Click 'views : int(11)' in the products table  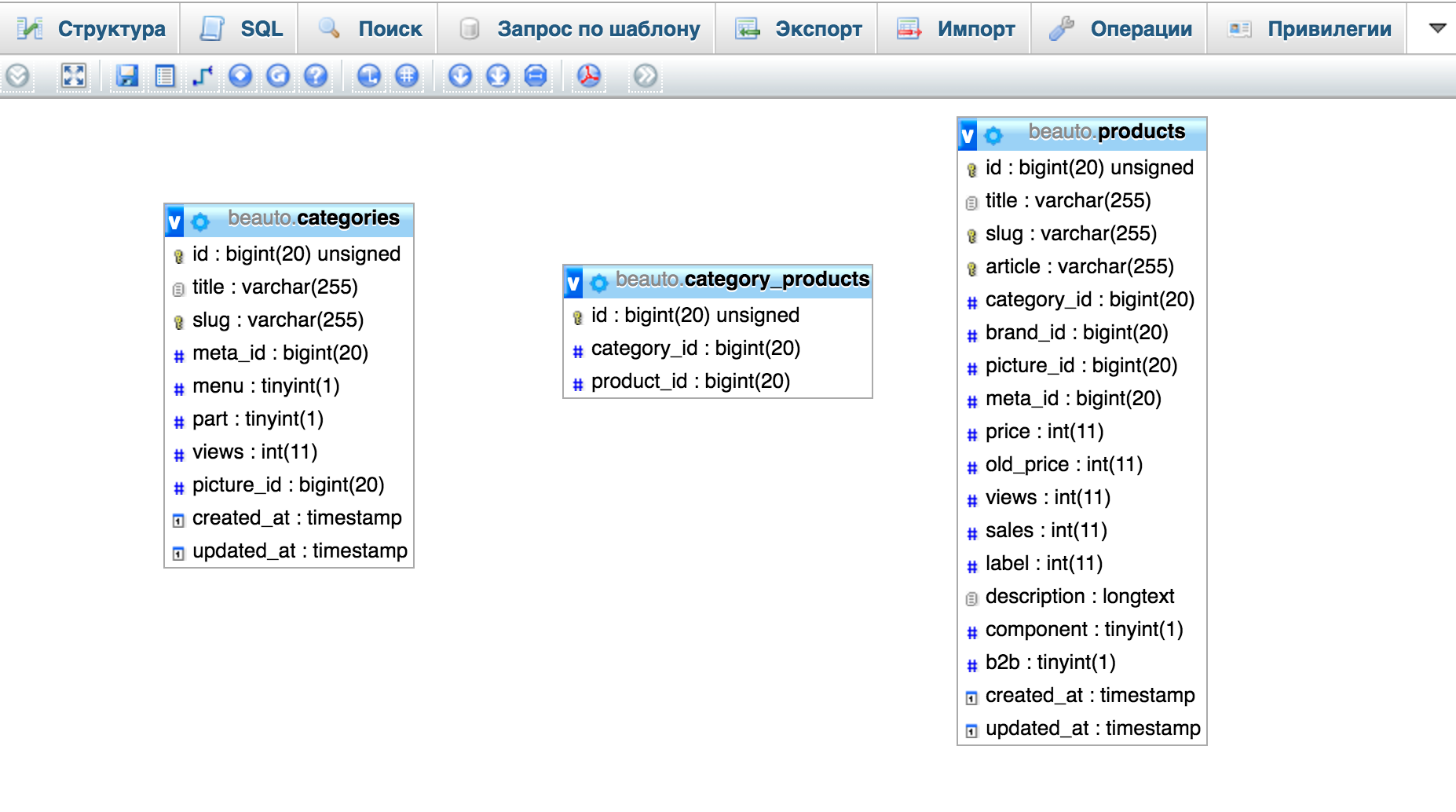[x=1082, y=498]
